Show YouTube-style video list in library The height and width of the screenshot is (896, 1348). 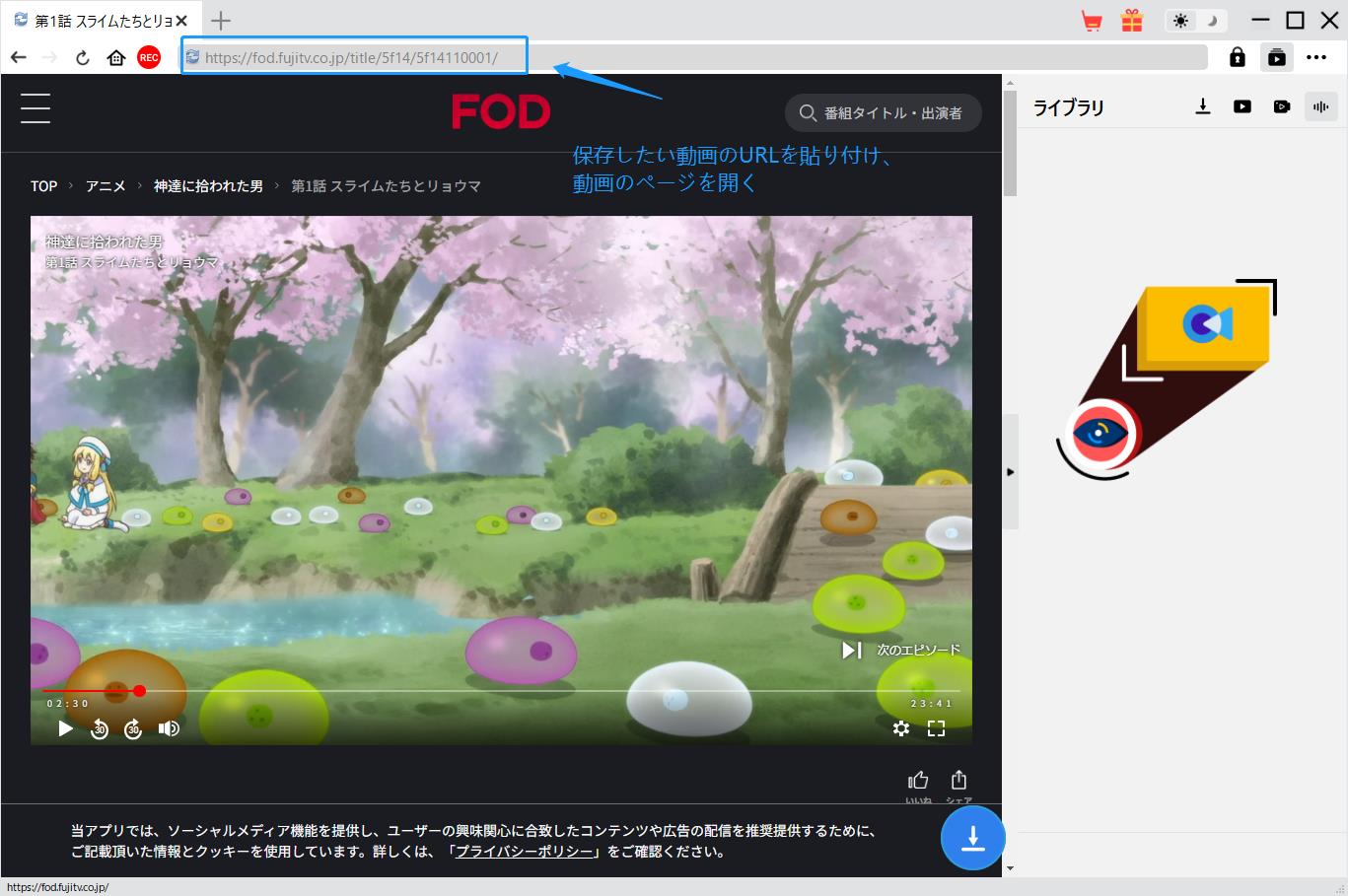coord(1242,106)
